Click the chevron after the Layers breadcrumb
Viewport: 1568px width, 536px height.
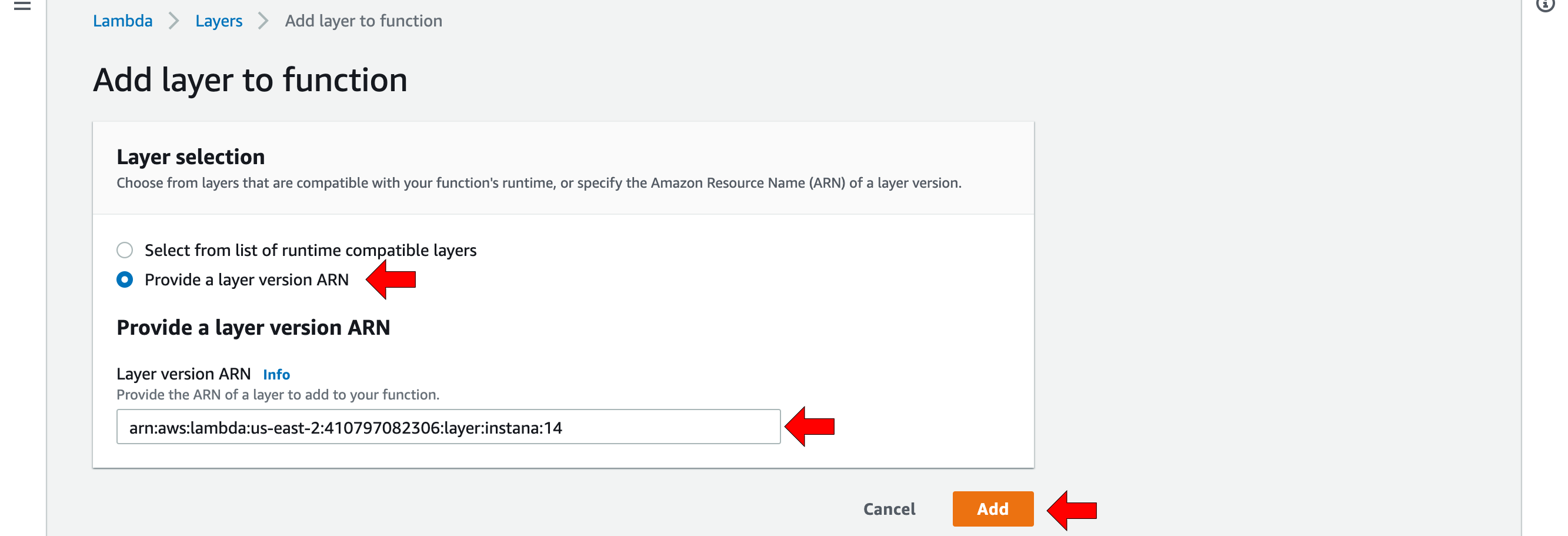pos(263,21)
